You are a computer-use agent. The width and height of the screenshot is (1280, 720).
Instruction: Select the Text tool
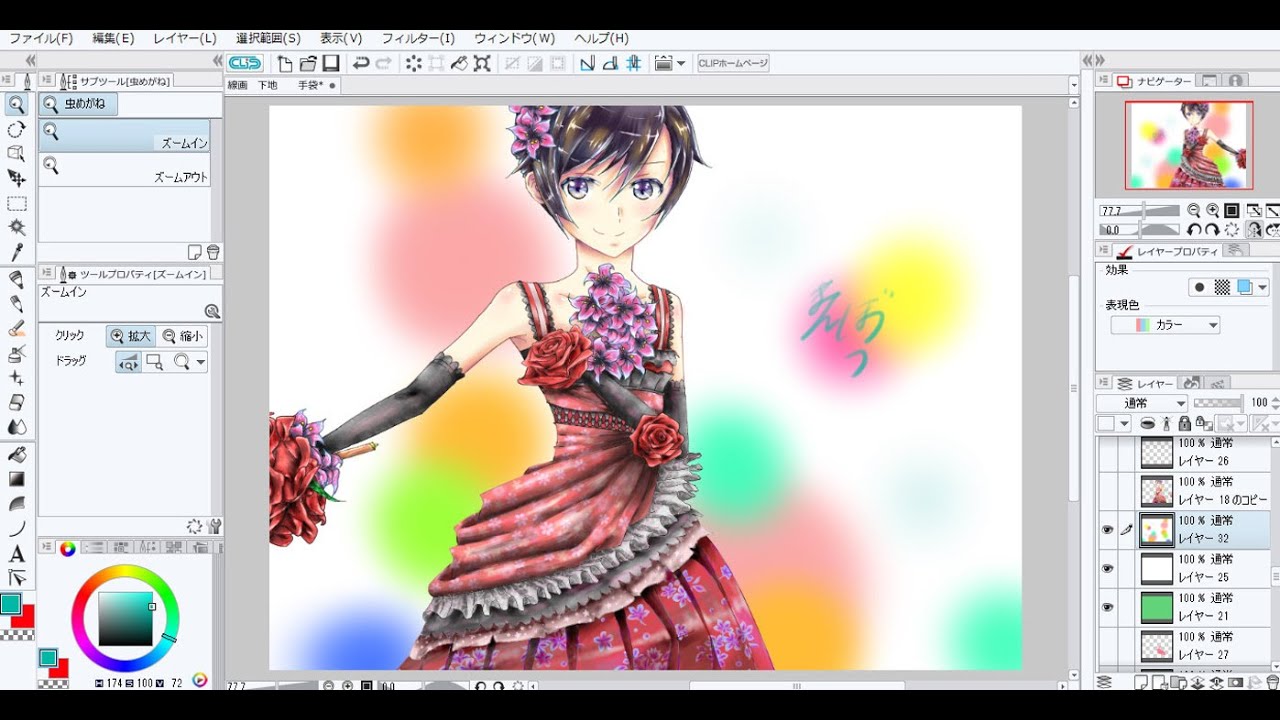pos(16,553)
